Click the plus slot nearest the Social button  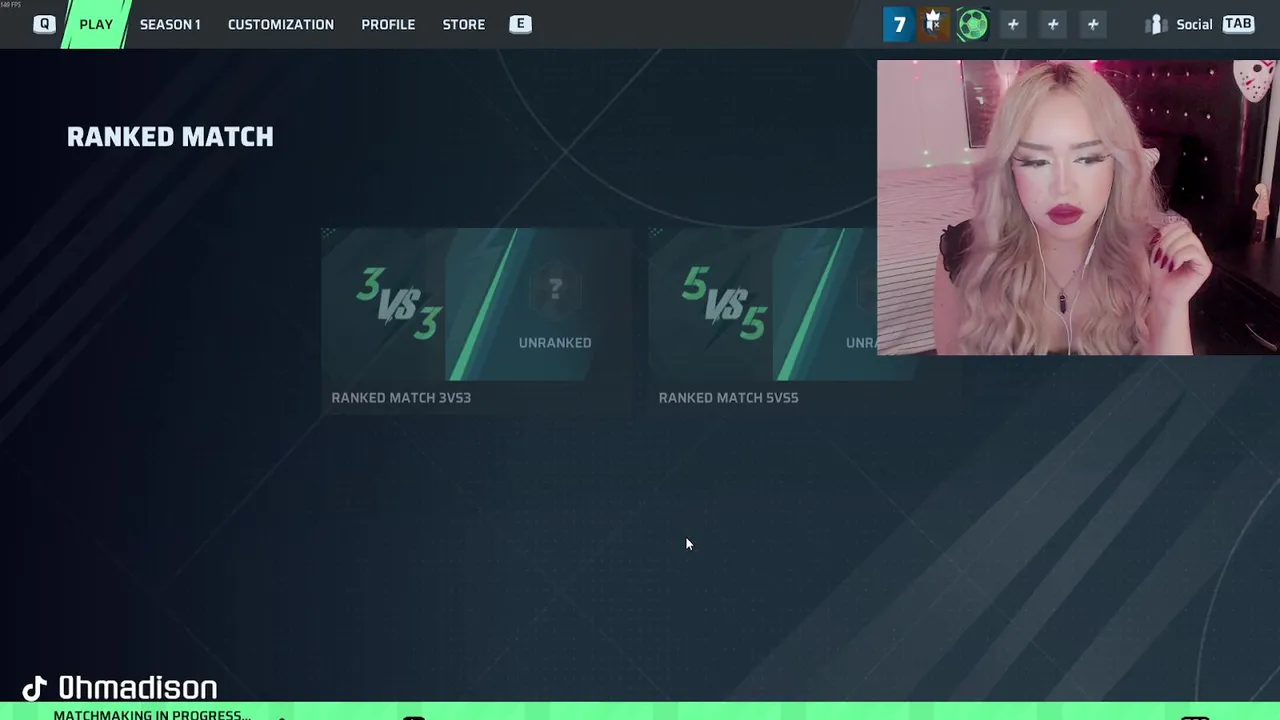(1093, 24)
